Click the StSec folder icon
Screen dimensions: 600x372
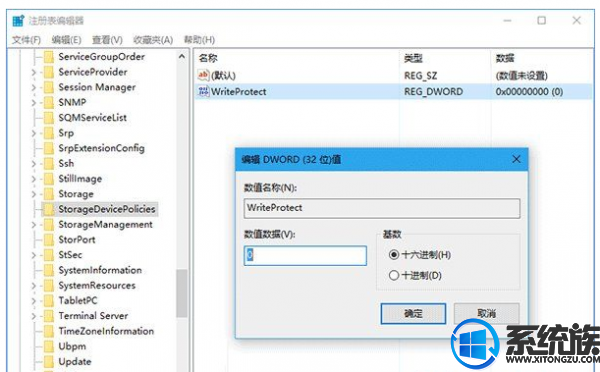[49, 255]
